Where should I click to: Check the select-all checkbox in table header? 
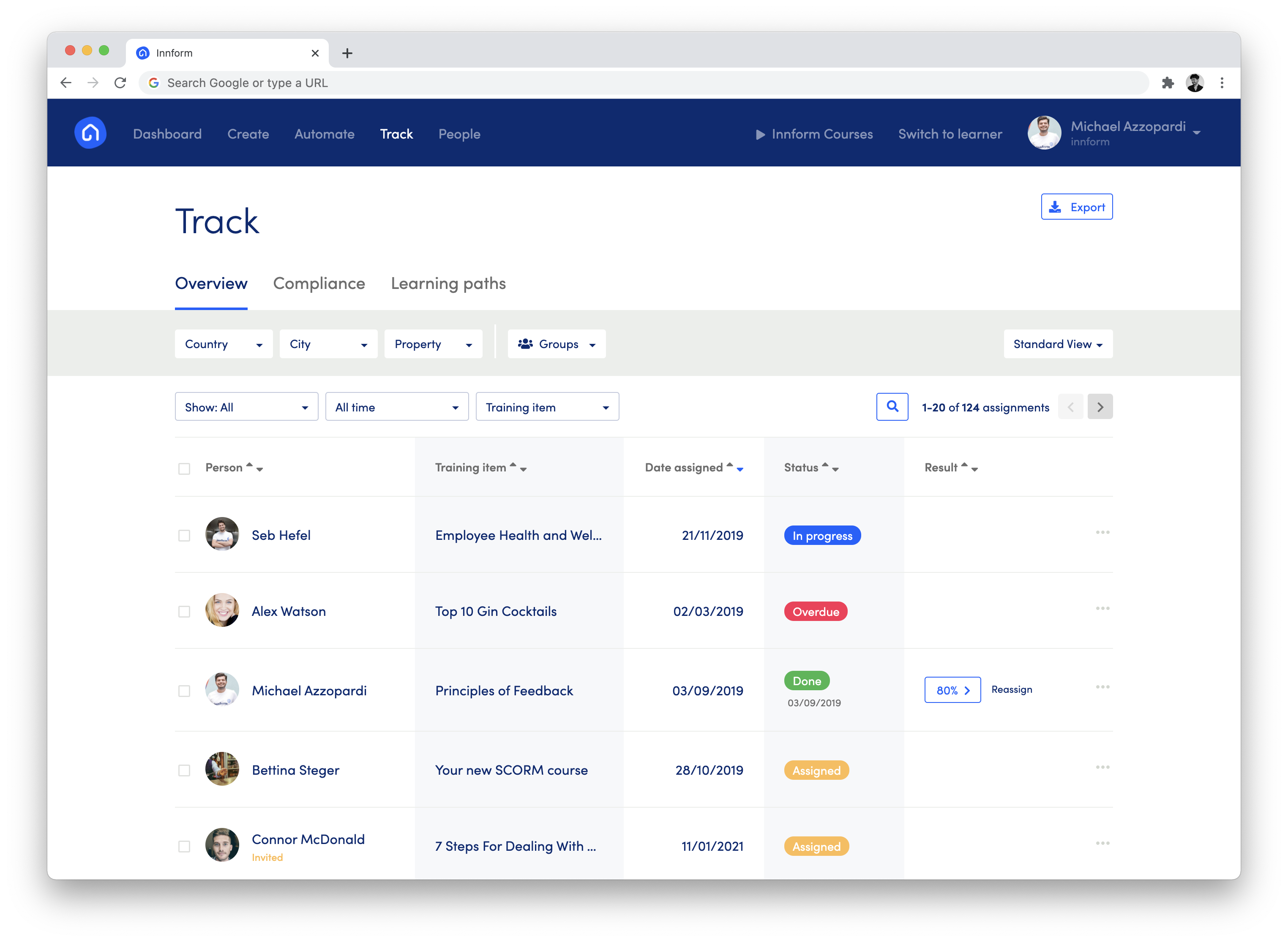(184, 469)
